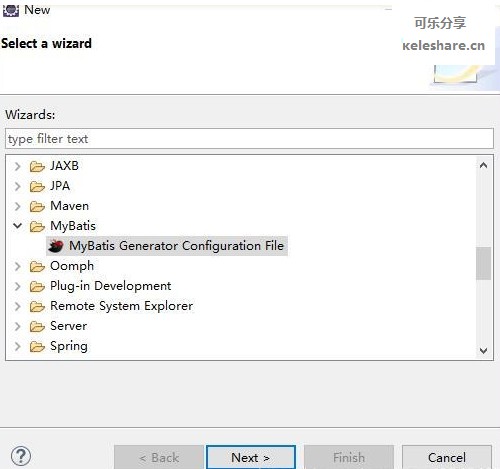Select the Maven wizard category
This screenshot has height=469, width=500.
point(69,206)
